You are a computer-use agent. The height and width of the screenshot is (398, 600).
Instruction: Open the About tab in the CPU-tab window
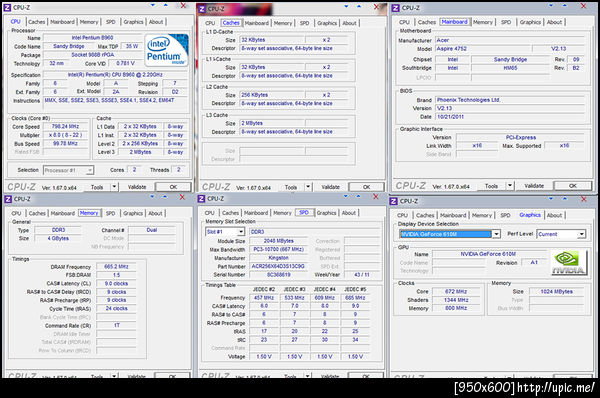[x=156, y=22]
